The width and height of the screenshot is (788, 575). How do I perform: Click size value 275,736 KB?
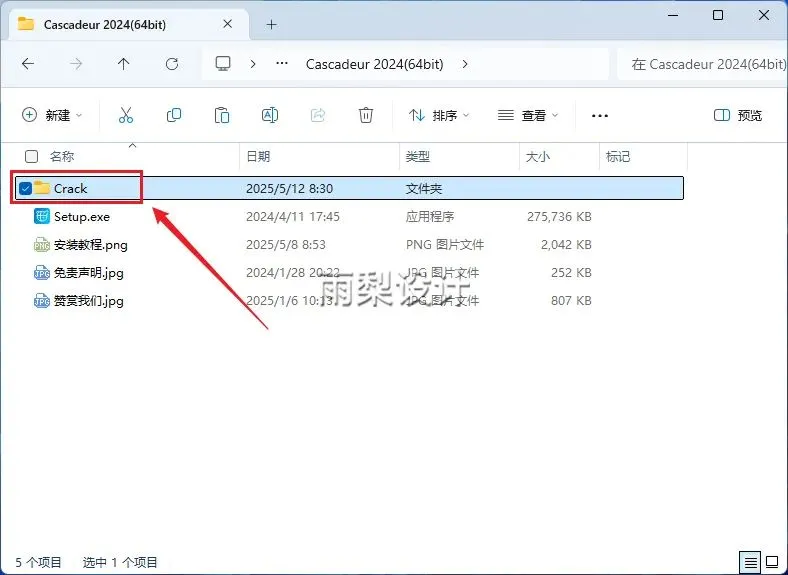[559, 216]
